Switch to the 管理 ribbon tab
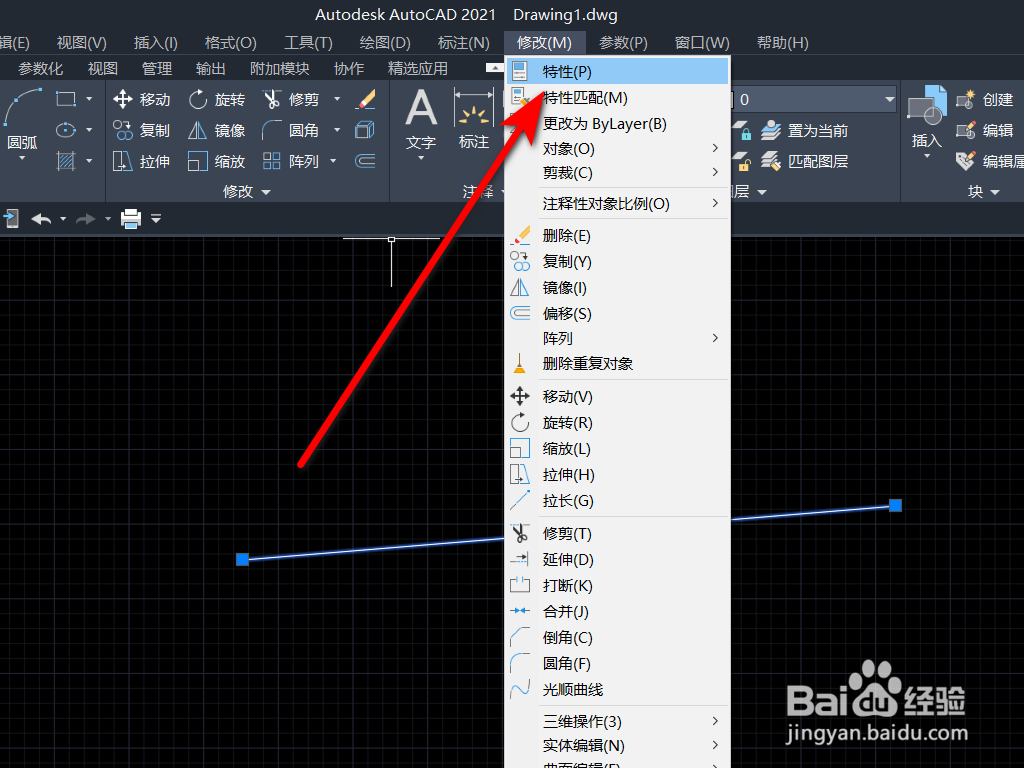This screenshot has width=1024, height=768. 157,69
